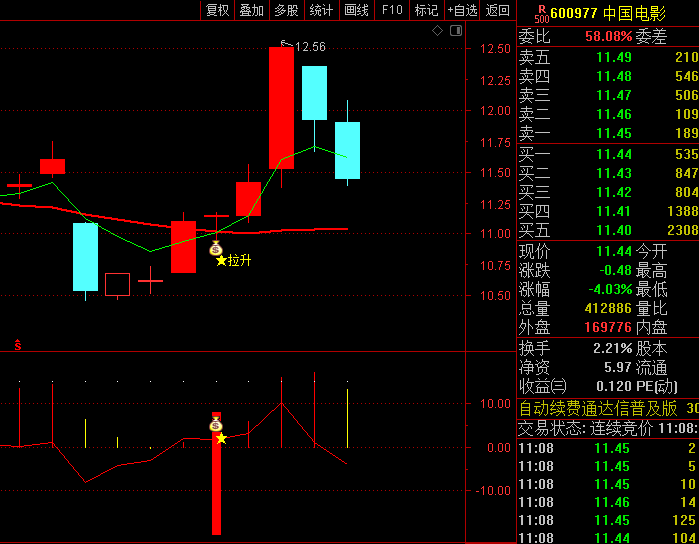Click the 收益(三) value 0.120
The width and height of the screenshot is (699, 544).
614,386
